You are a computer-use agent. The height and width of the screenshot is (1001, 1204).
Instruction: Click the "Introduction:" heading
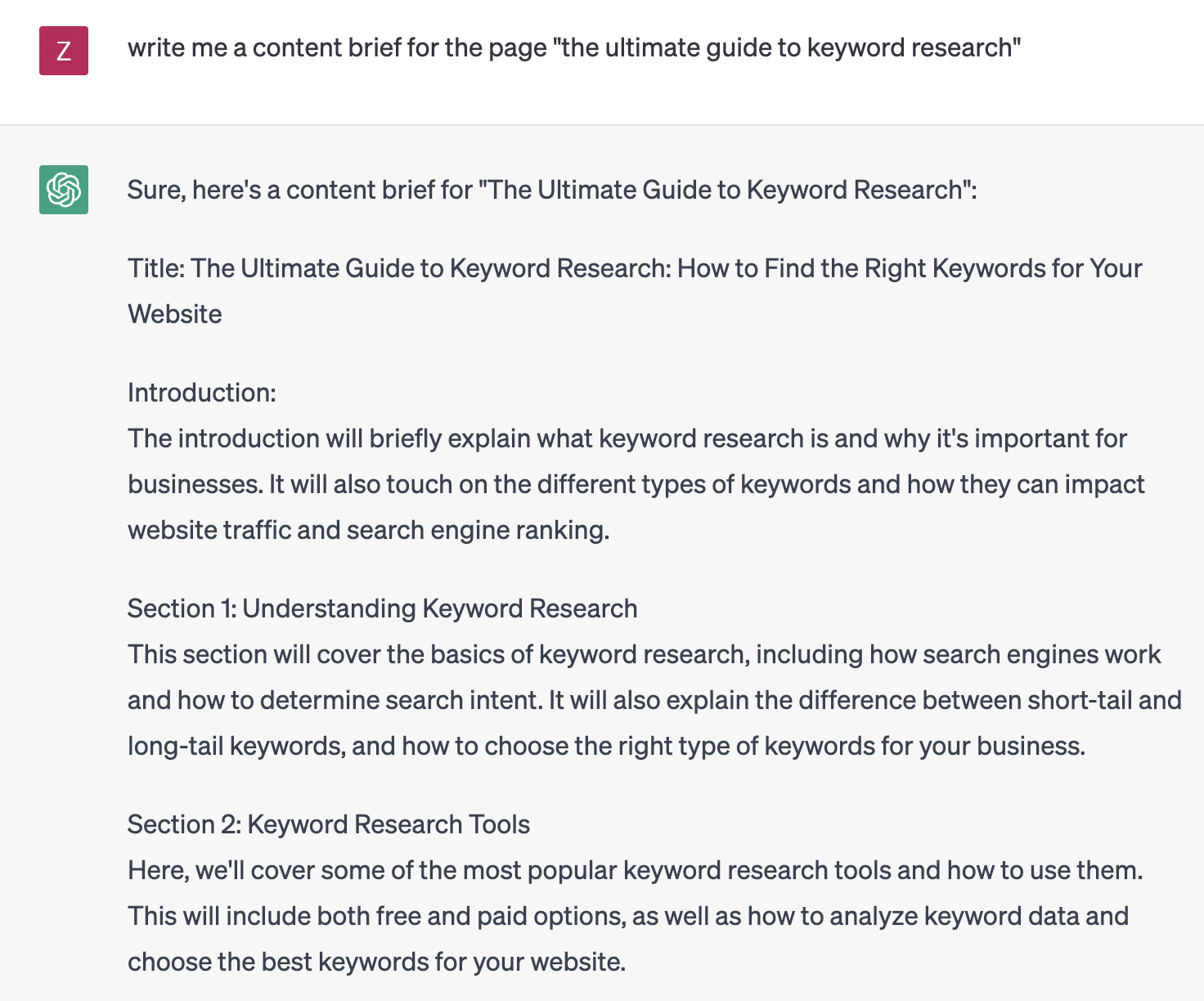(202, 393)
